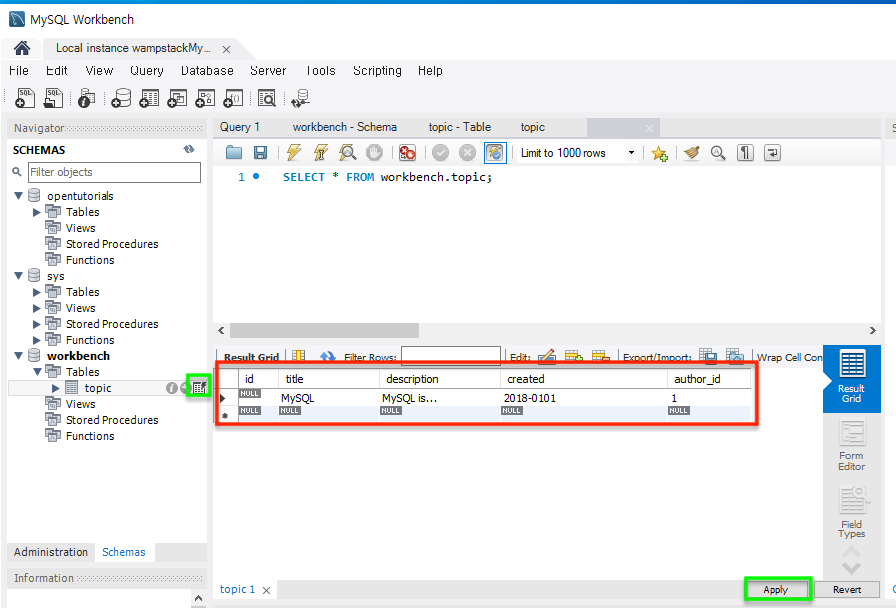Click the Apply button
The height and width of the screenshot is (608, 896).
pos(775,590)
